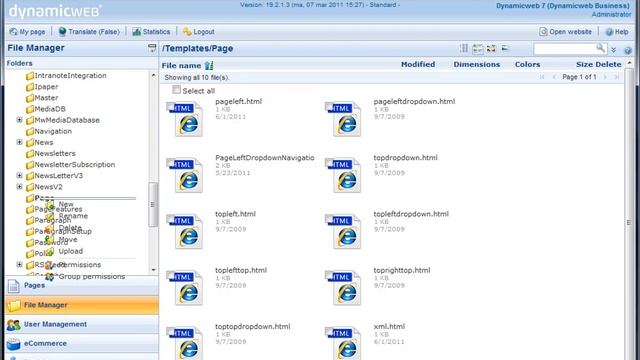Screen dimensions: 640x360
Task: Check the topdropdown.html file checkbox
Action: (x=329, y=163)
